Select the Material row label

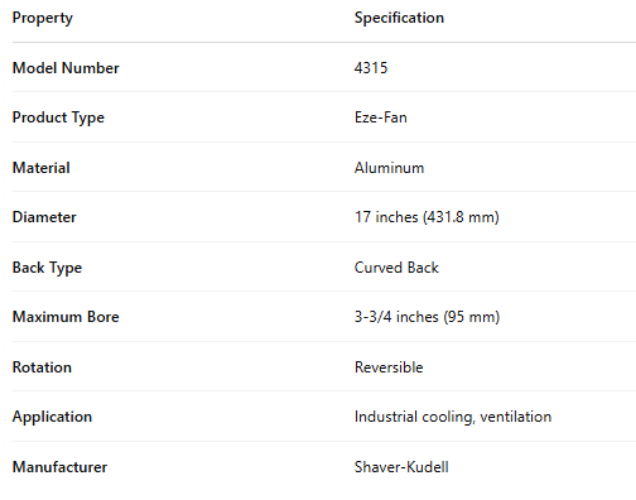(x=41, y=168)
